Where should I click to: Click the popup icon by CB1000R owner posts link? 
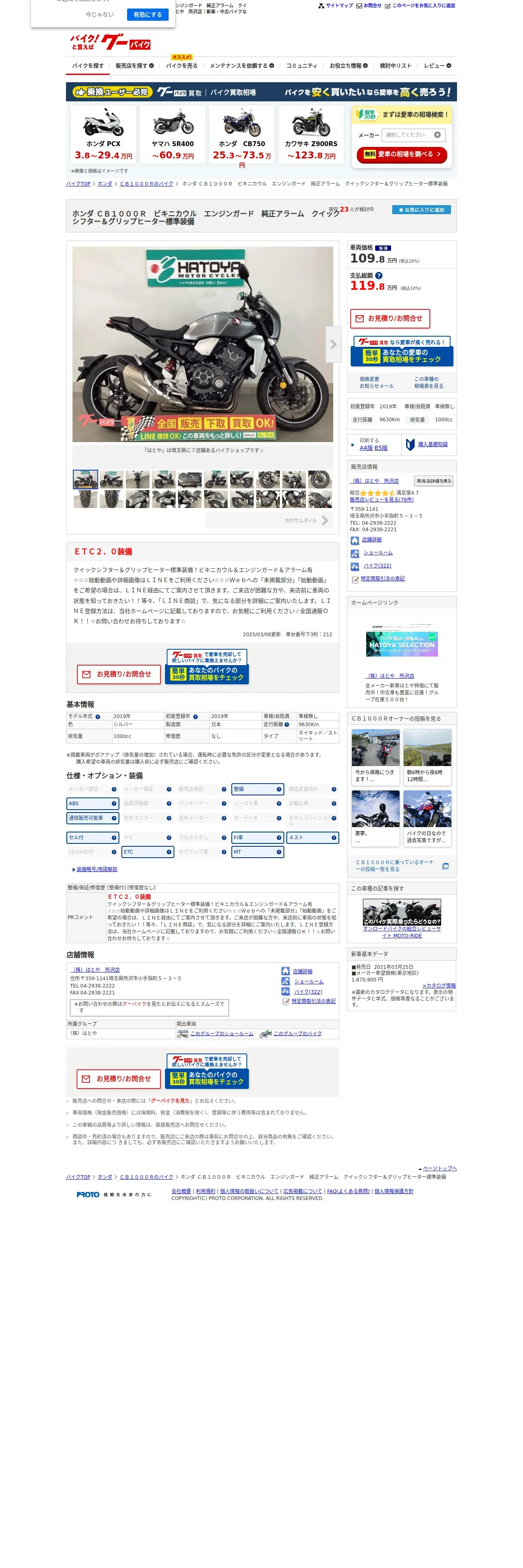[445, 865]
